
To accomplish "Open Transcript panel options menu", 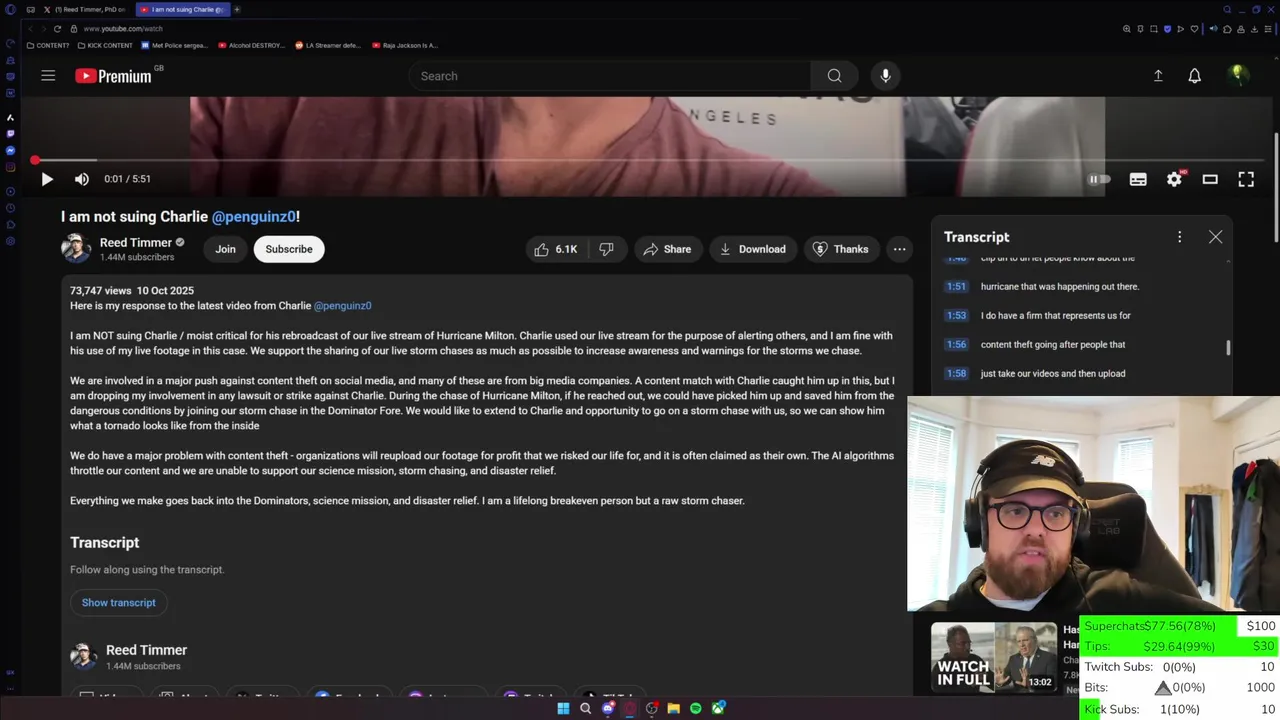I will click(x=1179, y=237).
